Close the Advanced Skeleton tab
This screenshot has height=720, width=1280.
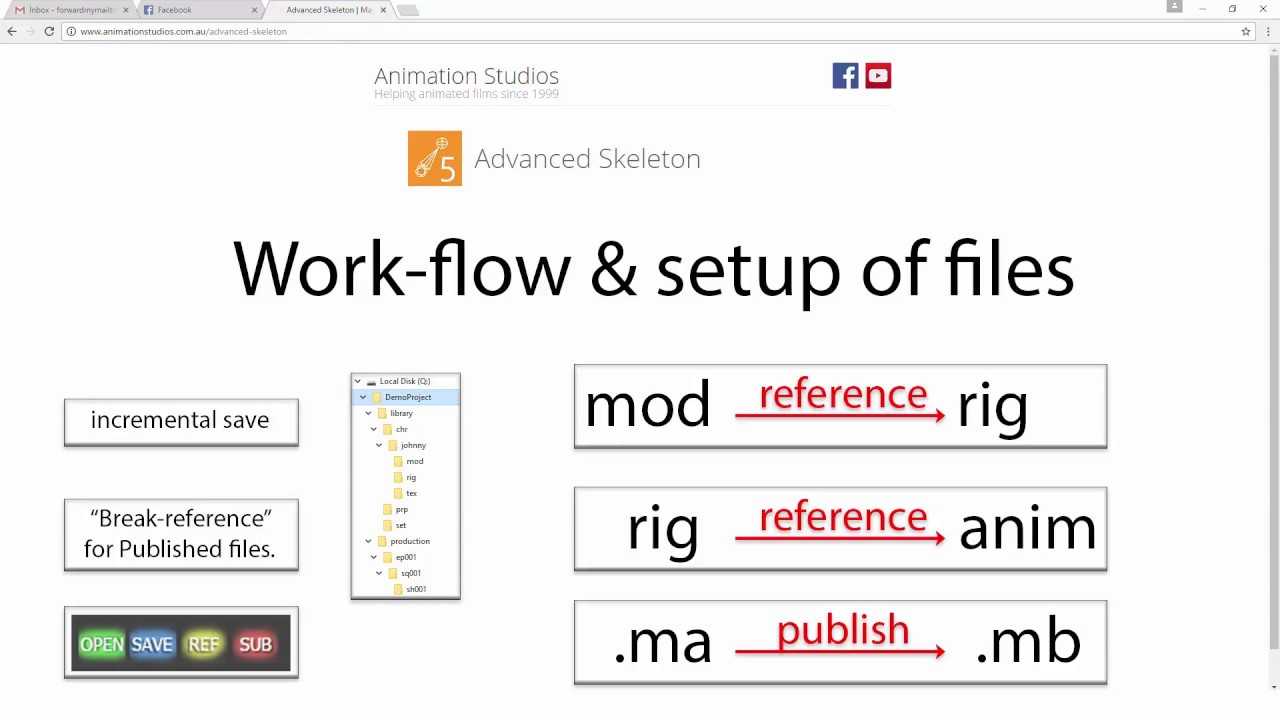[383, 10]
